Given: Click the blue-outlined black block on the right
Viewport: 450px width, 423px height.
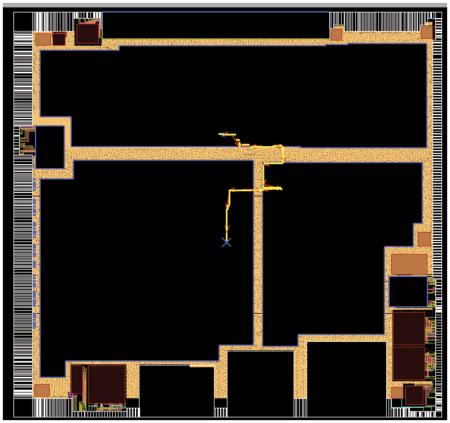Looking at the screenshot, I should tap(408, 292).
